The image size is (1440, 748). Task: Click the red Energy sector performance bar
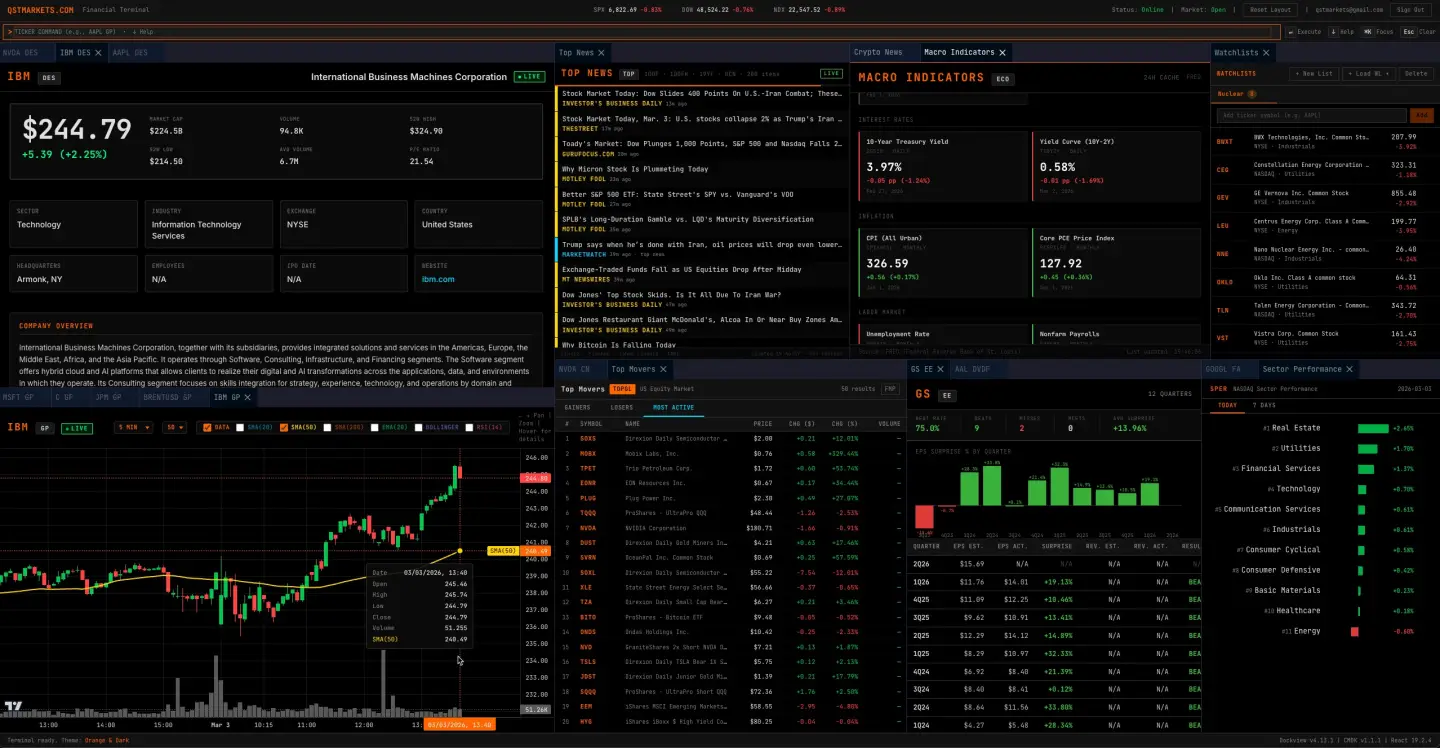pyautogui.click(x=1356, y=631)
